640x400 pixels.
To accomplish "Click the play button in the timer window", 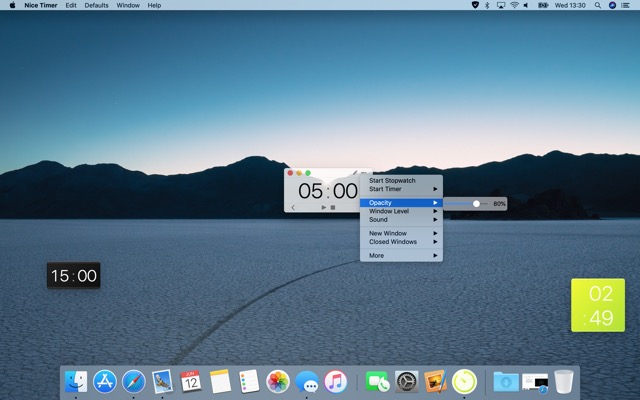I will (324, 208).
